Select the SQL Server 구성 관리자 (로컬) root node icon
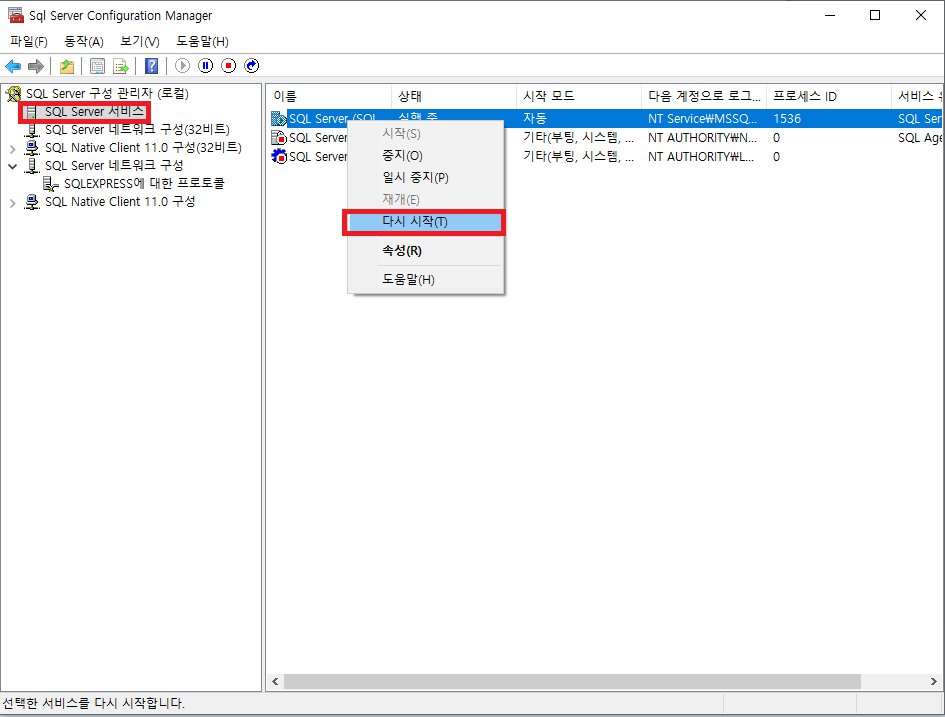The image size is (945, 717). pyautogui.click(x=13, y=93)
